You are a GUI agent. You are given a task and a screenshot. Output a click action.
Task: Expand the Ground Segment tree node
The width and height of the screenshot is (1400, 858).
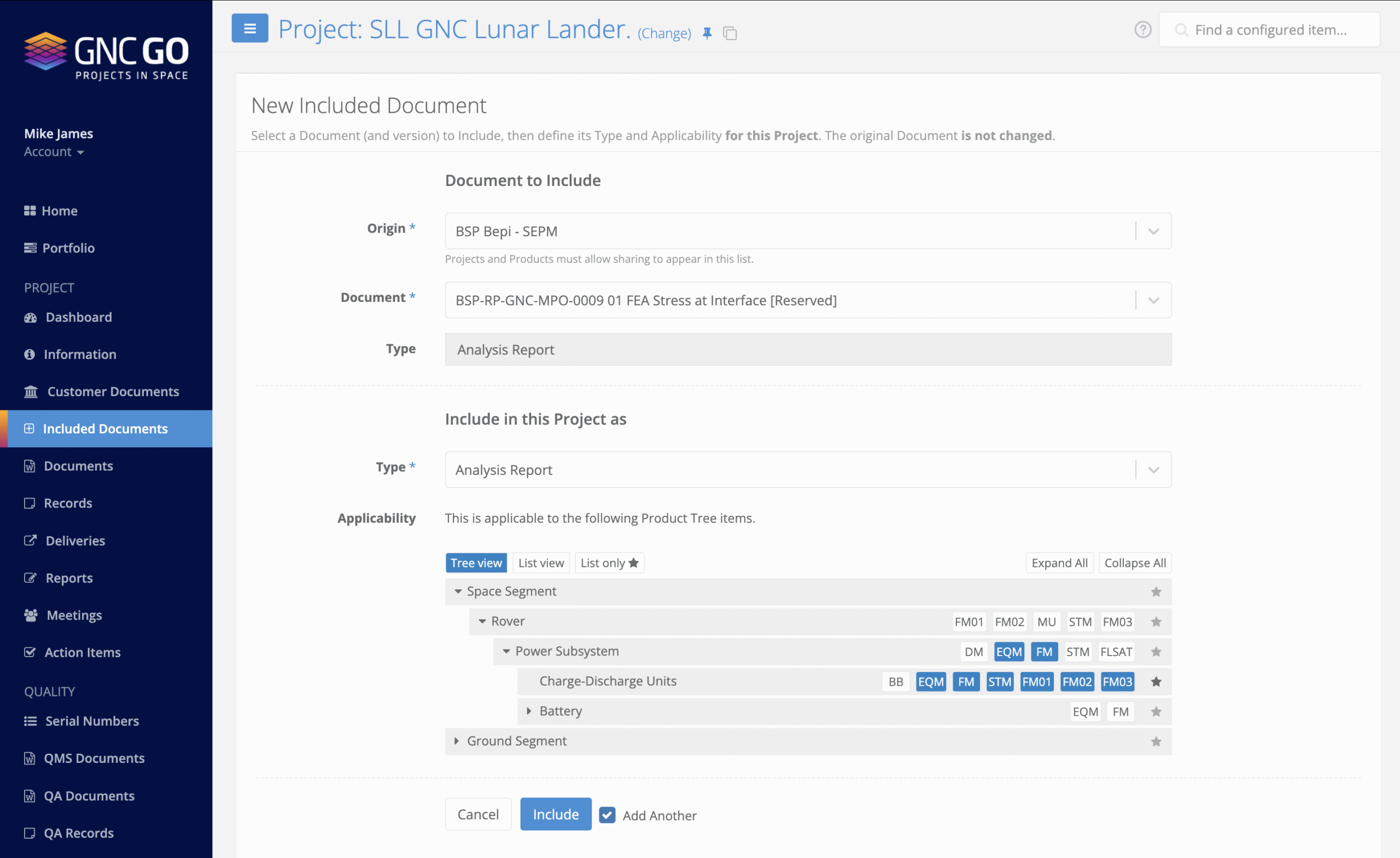(x=456, y=741)
